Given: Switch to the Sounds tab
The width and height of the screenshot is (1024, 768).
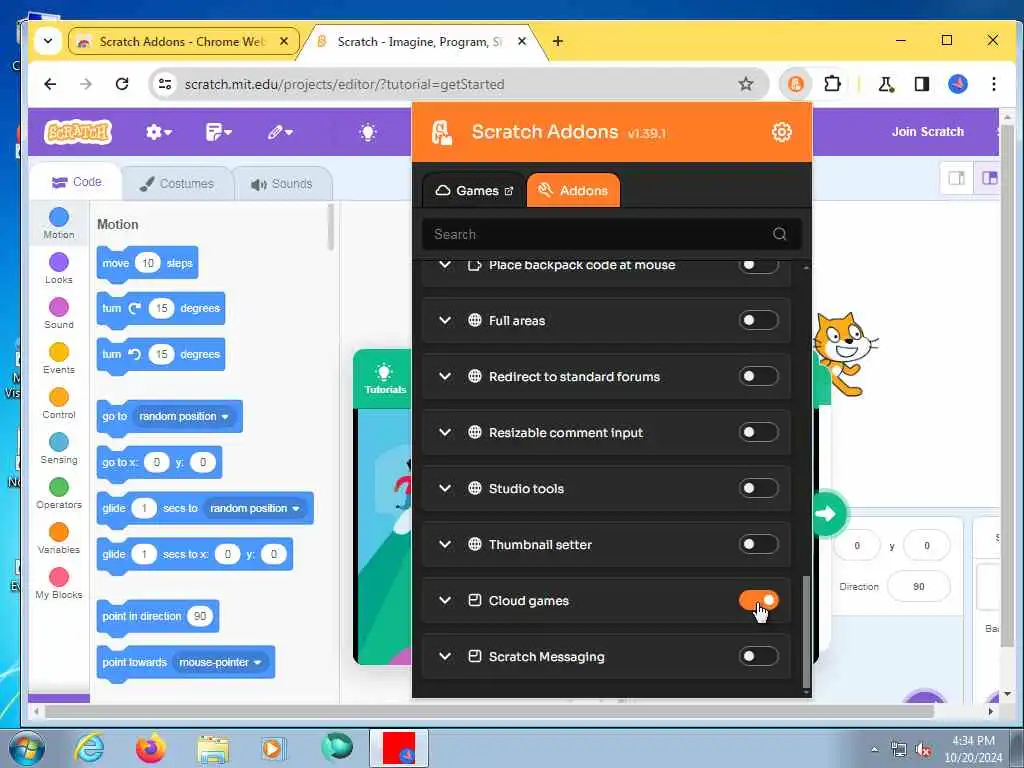Looking at the screenshot, I should (x=282, y=184).
